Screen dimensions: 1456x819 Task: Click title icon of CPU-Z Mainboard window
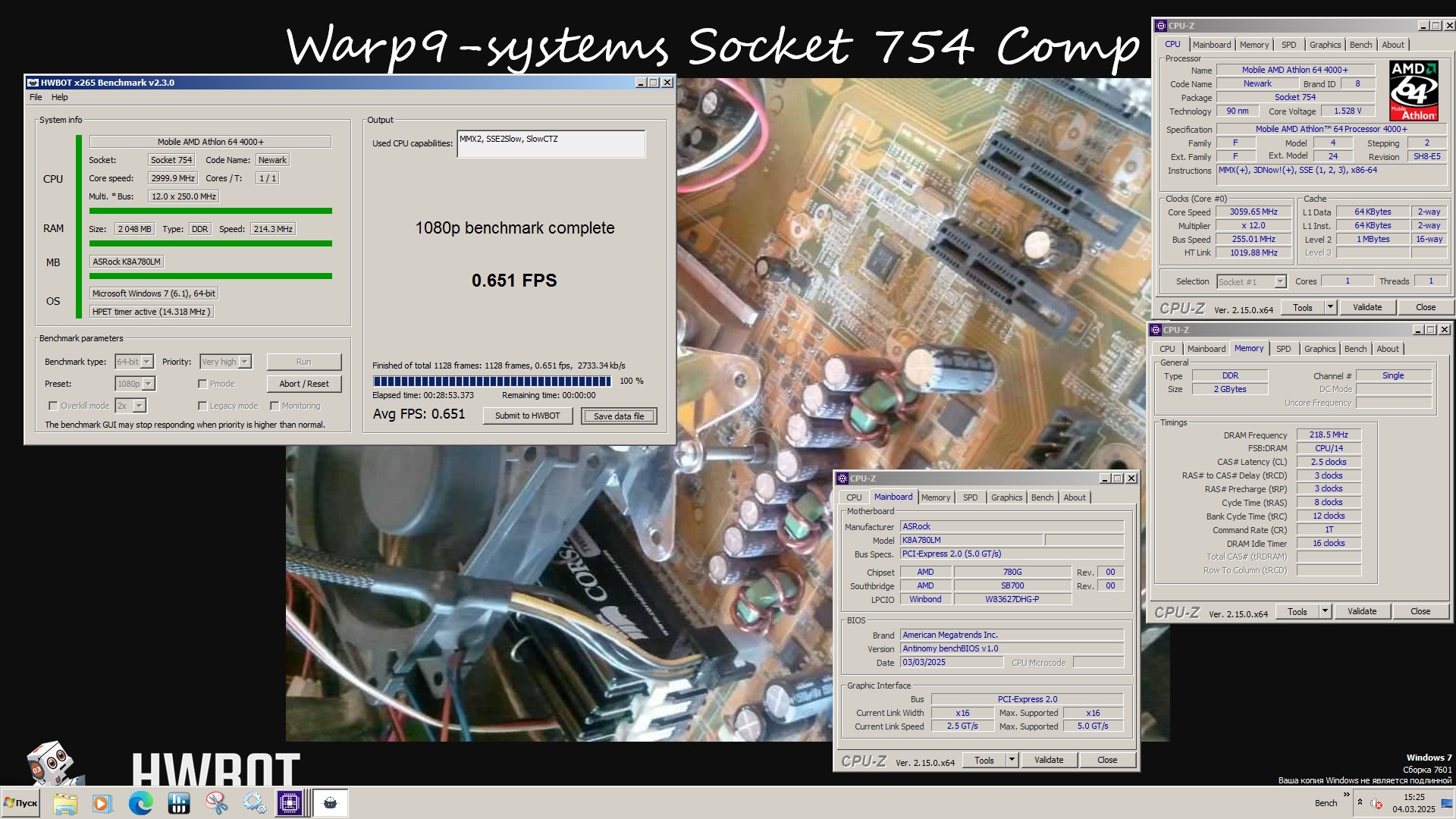pyautogui.click(x=843, y=479)
